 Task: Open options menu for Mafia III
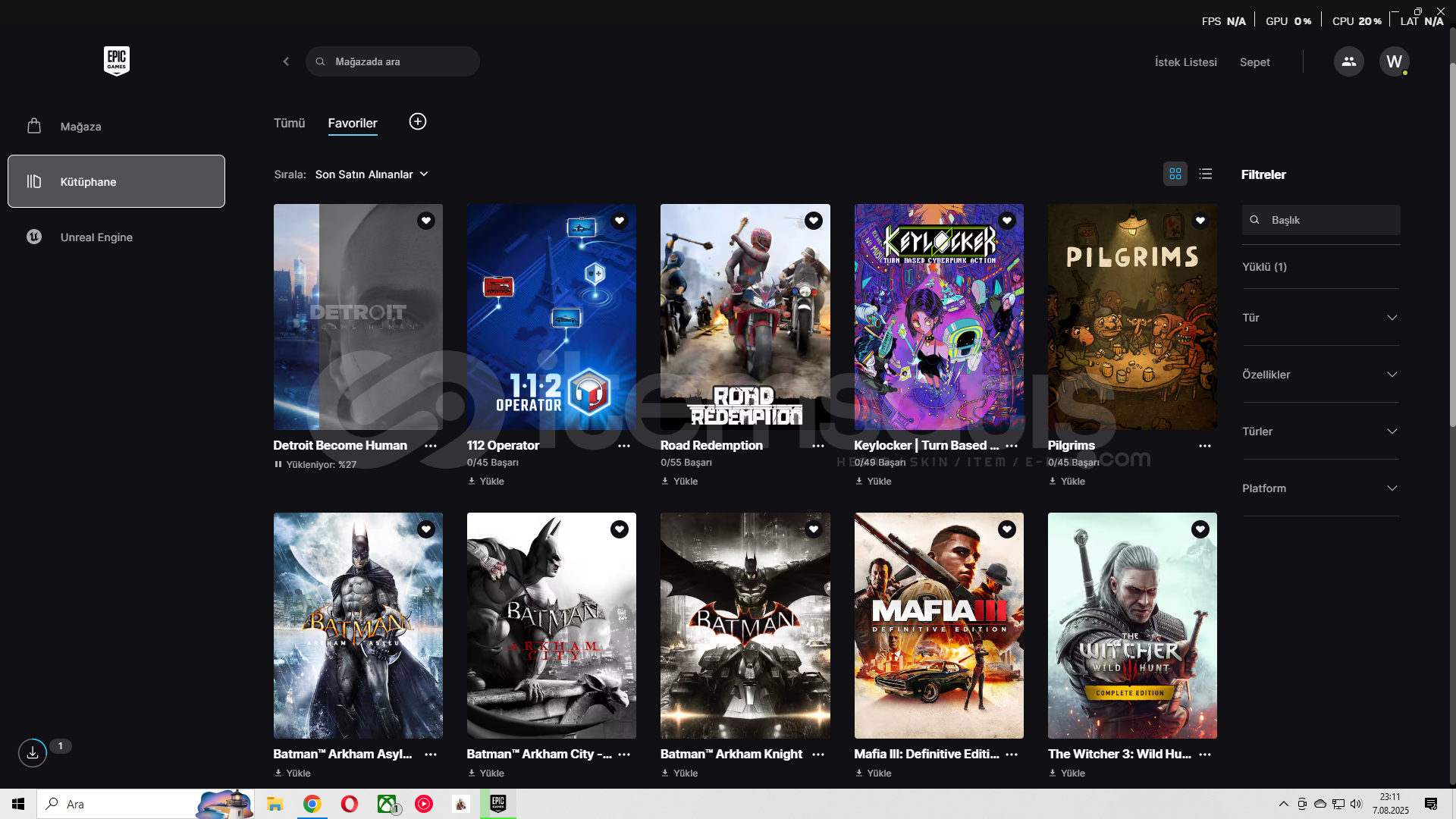tap(1012, 755)
